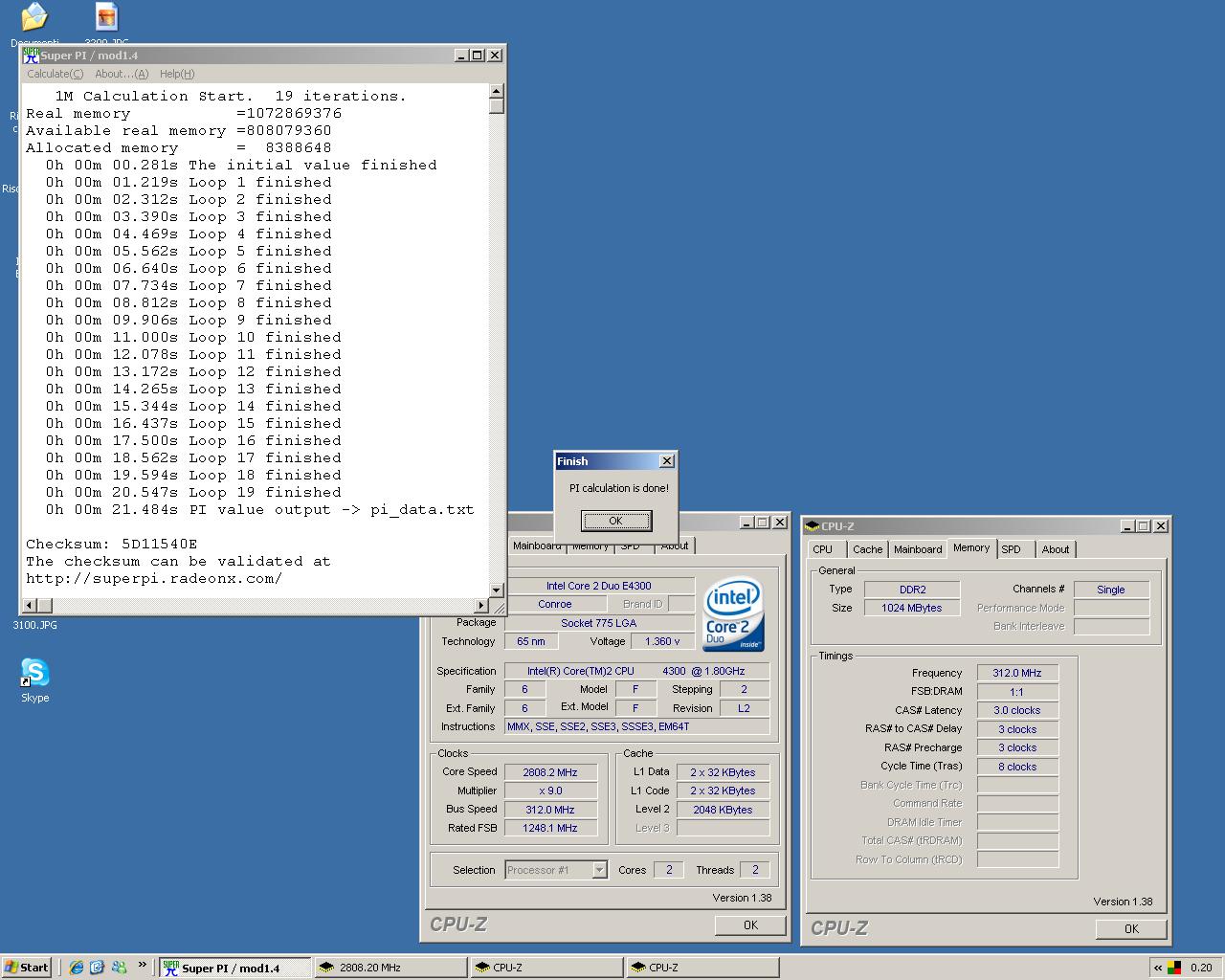This screenshot has height=980, width=1225.
Task: Click Channels # field Single
Action: click(1111, 590)
